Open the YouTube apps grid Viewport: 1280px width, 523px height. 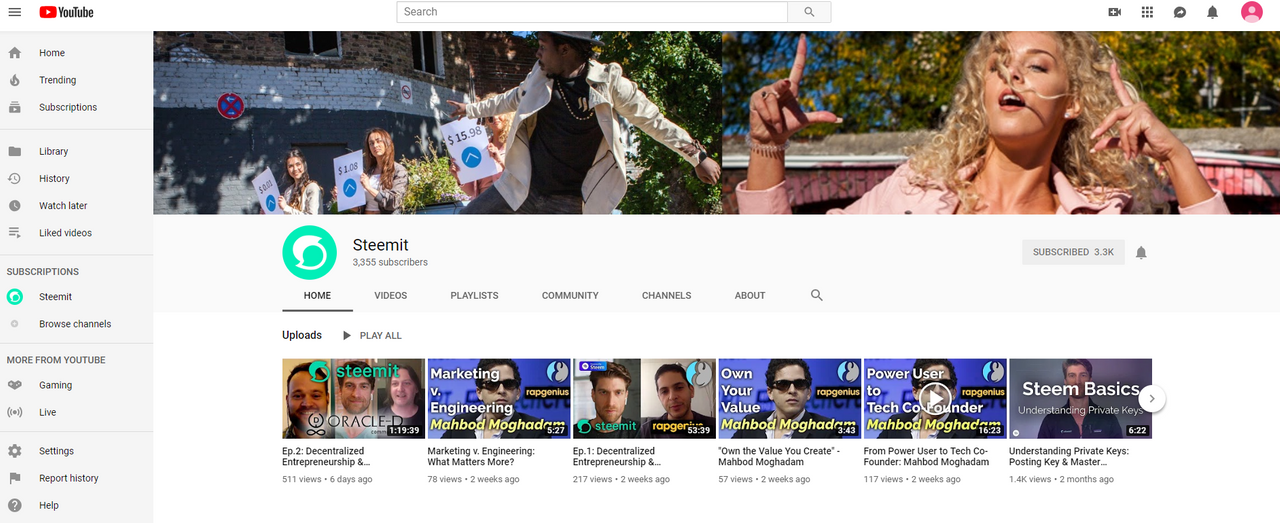[x=1147, y=12]
